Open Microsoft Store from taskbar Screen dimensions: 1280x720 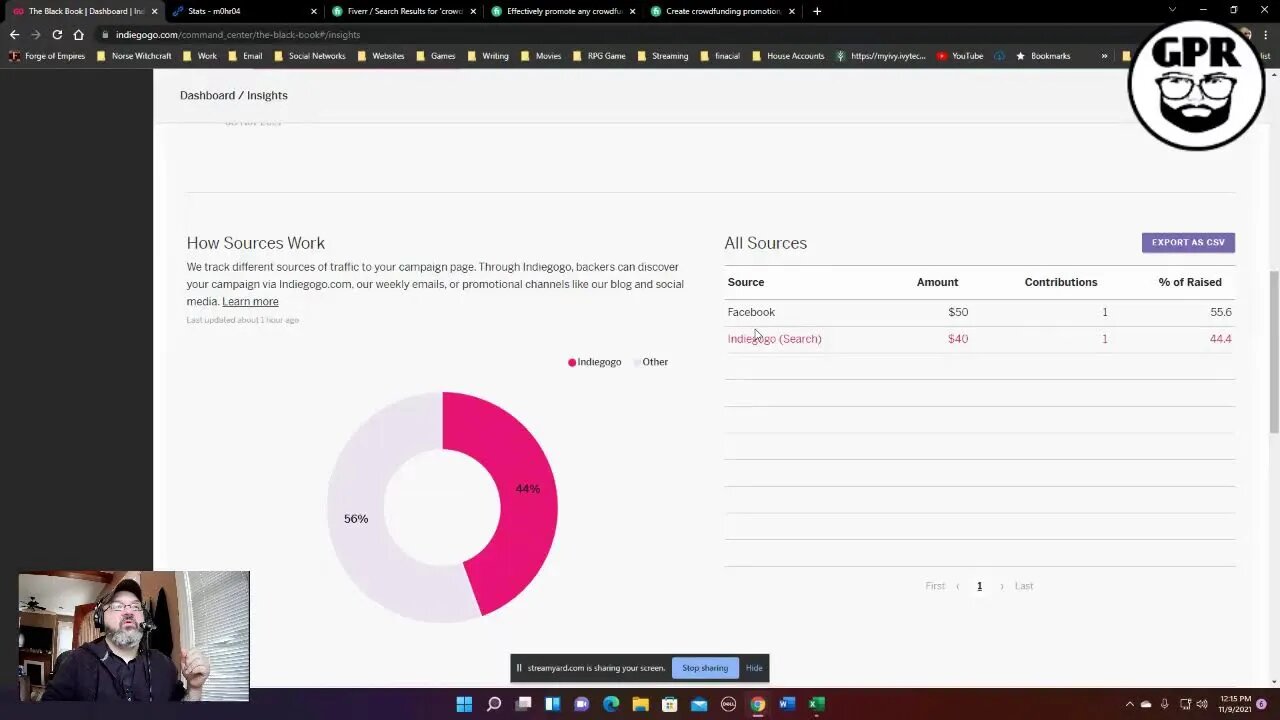(x=670, y=704)
